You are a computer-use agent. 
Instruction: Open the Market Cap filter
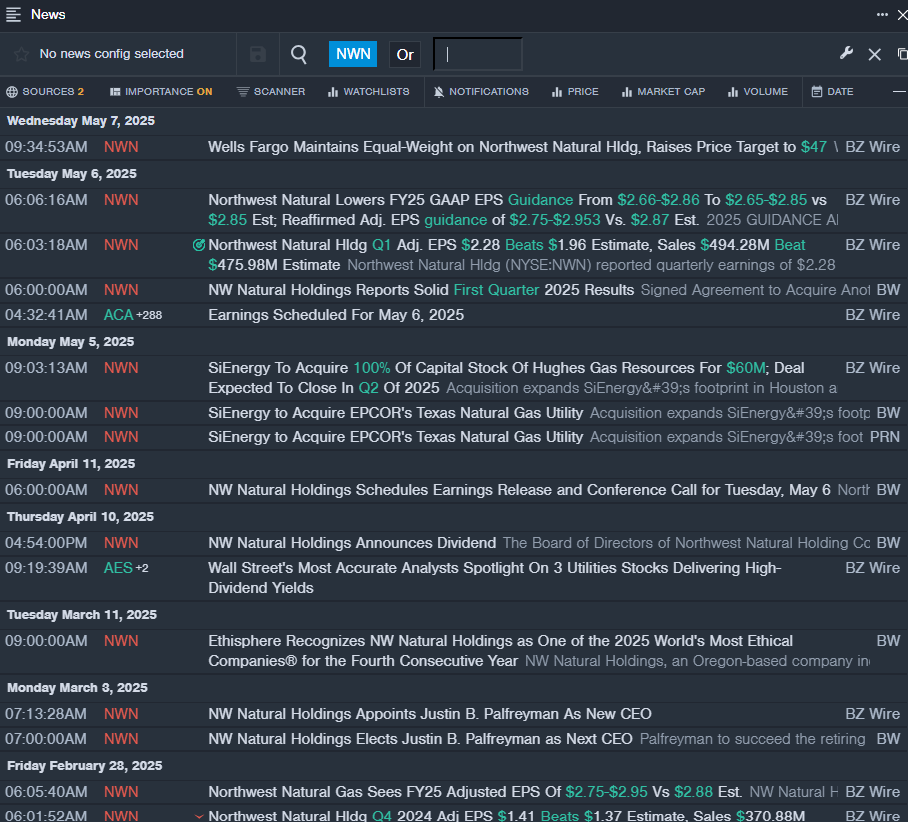[663, 92]
